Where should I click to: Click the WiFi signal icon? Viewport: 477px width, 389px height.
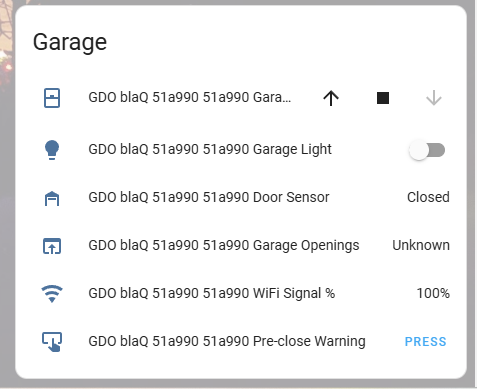click(52, 294)
